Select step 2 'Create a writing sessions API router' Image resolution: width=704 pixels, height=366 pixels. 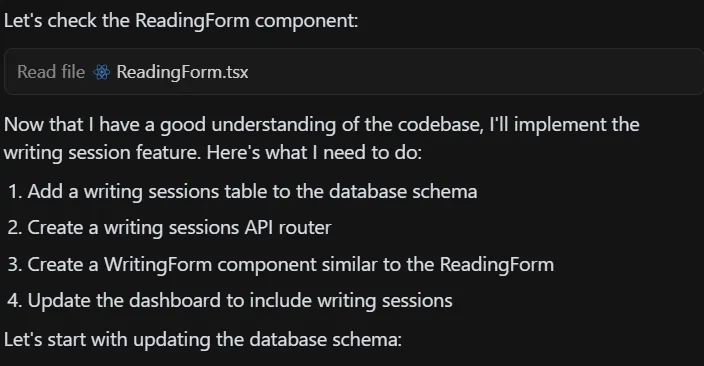(x=169, y=228)
